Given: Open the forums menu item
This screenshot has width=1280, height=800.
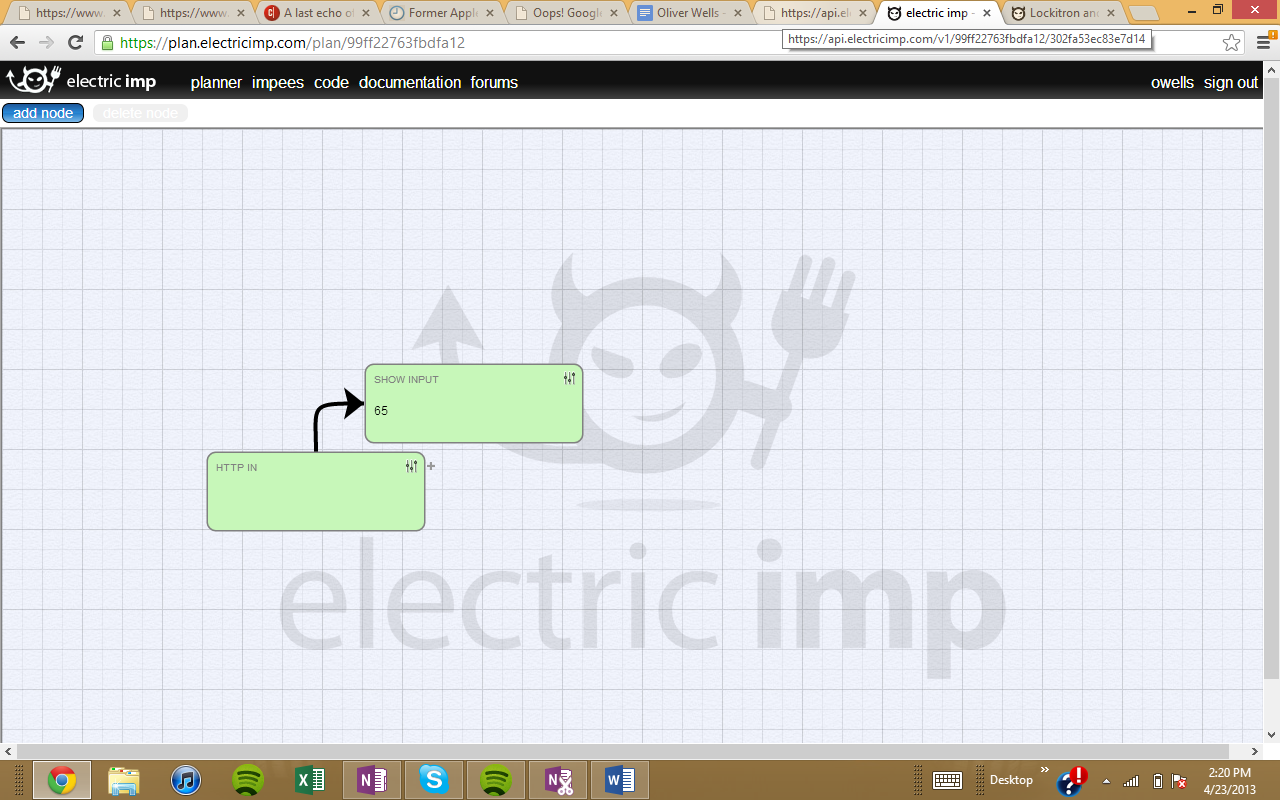Looking at the screenshot, I should 494,82.
